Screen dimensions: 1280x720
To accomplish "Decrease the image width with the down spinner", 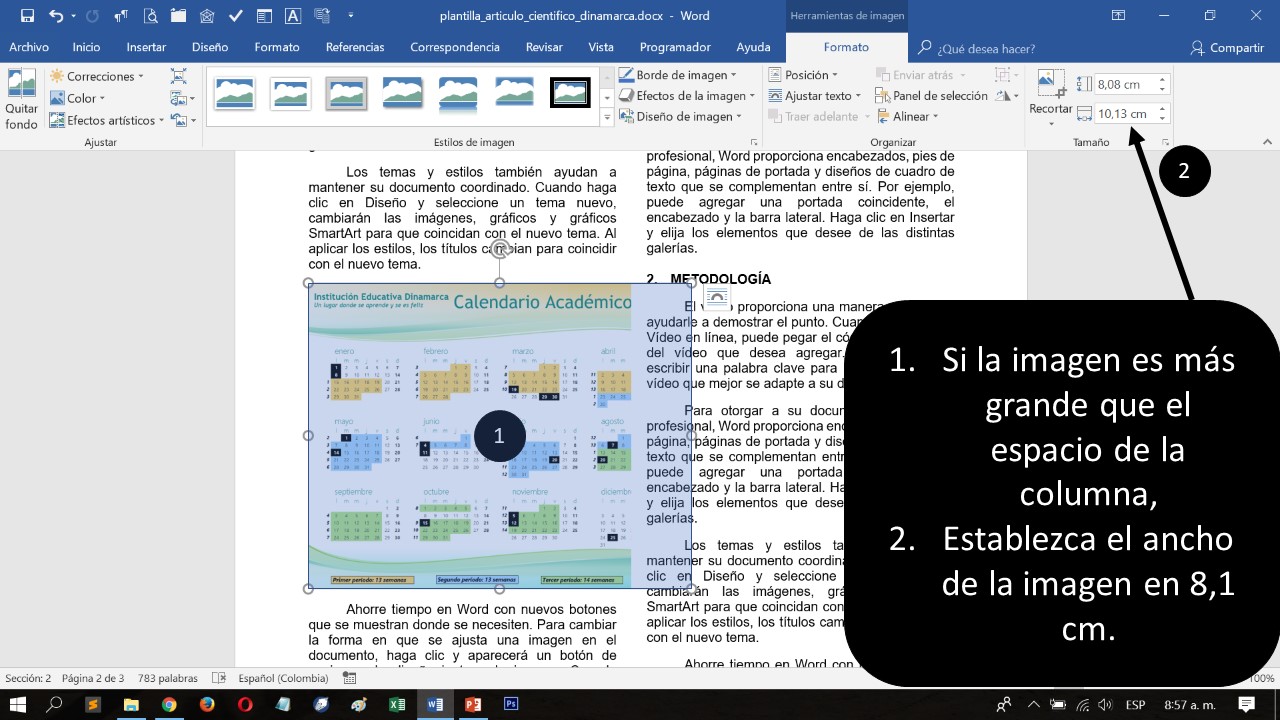I will (1162, 119).
